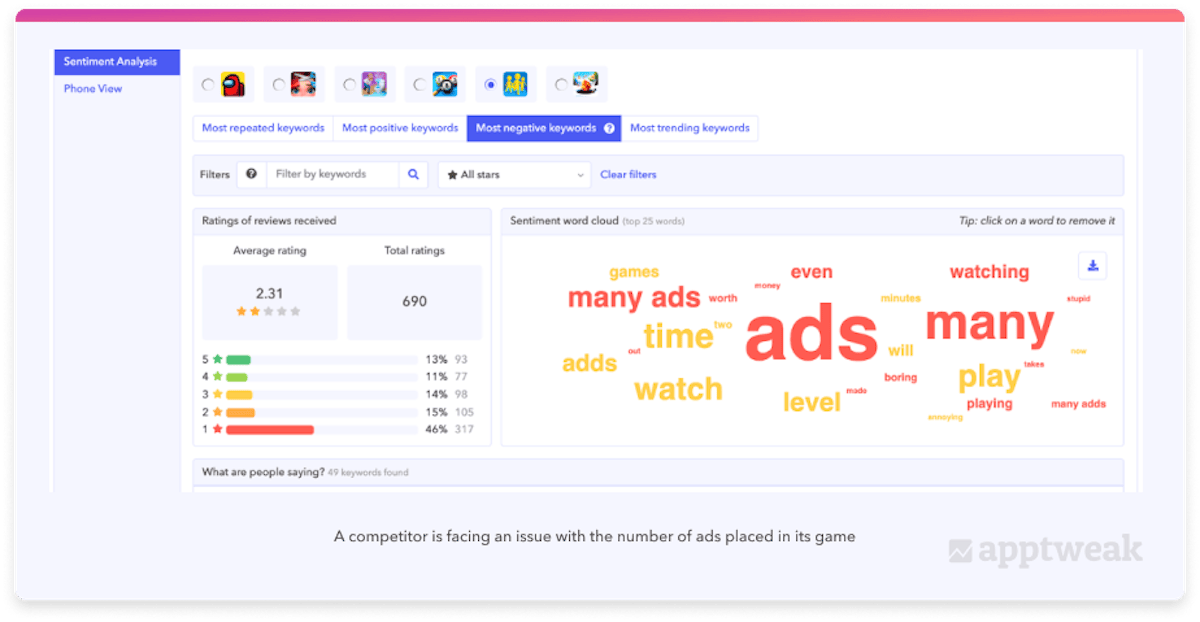Click the Filter by keywords input field
This screenshot has height=622, width=1200.
[333, 174]
